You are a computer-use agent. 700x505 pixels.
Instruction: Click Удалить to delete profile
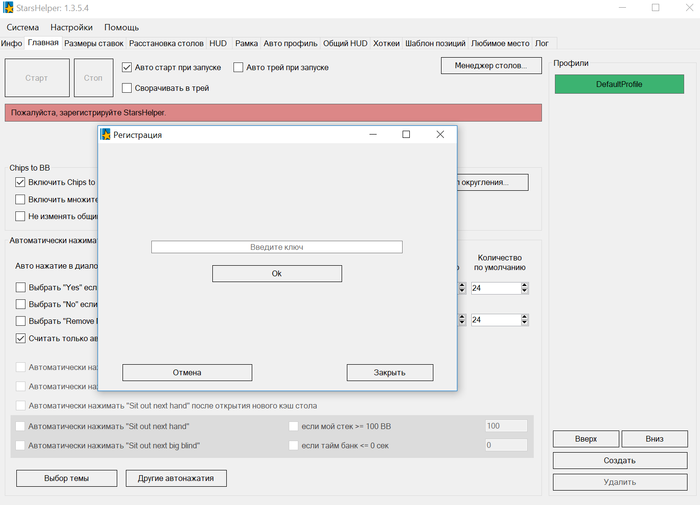tap(620, 482)
